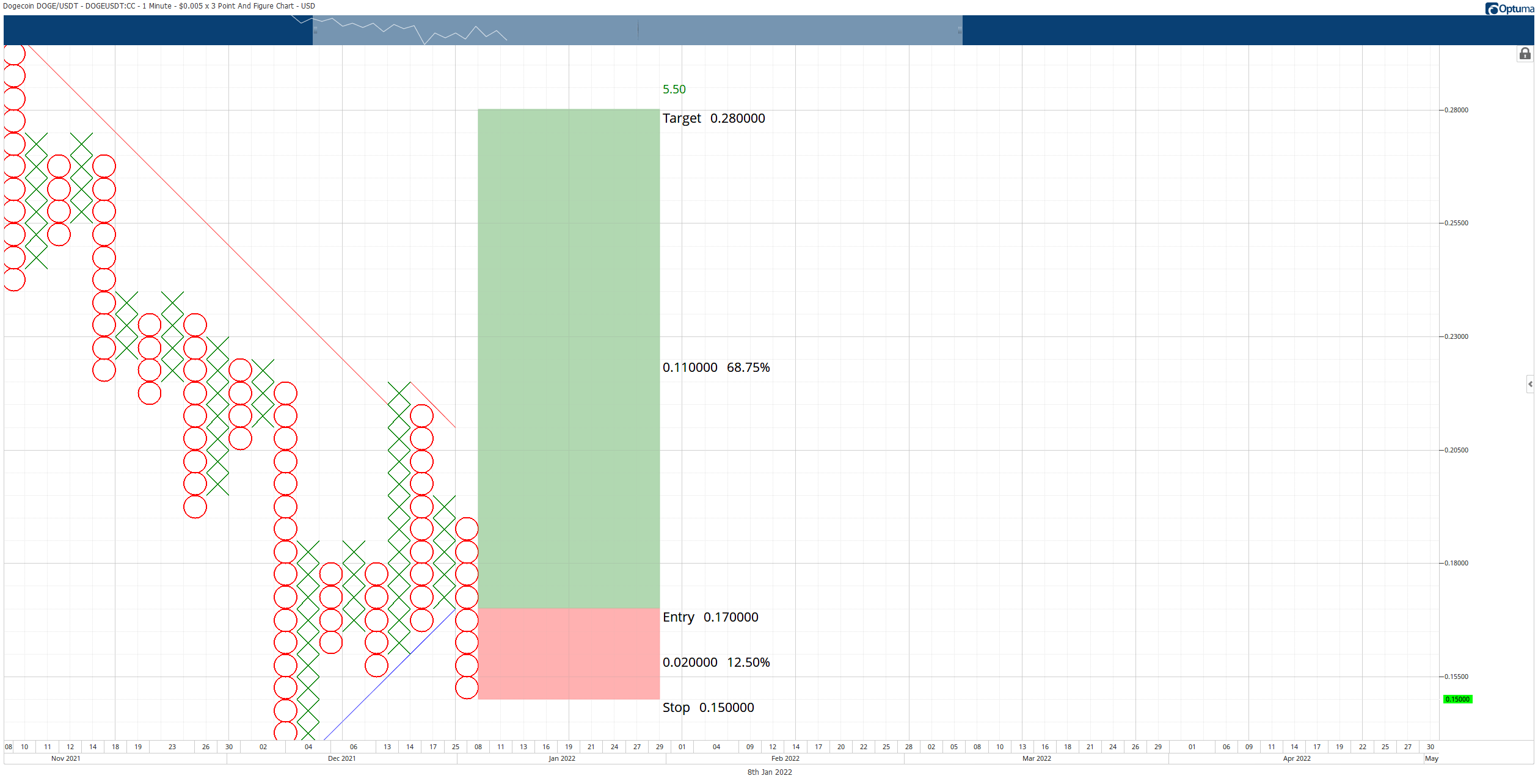
Task: Grab the left handle of navigator range
Action: 315,30
